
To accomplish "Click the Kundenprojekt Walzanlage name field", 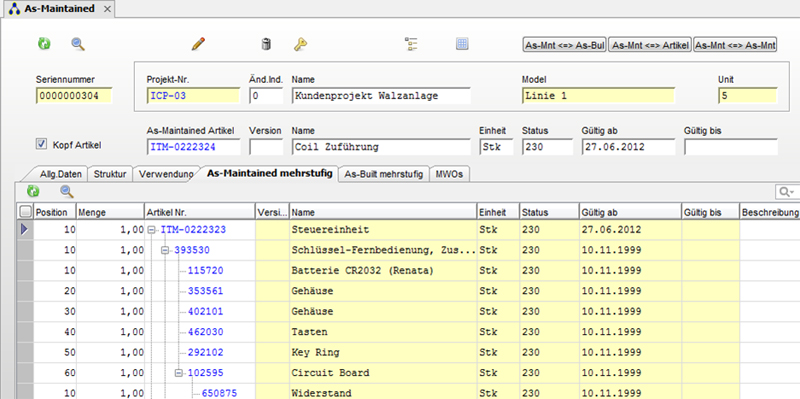I will tap(381, 96).
